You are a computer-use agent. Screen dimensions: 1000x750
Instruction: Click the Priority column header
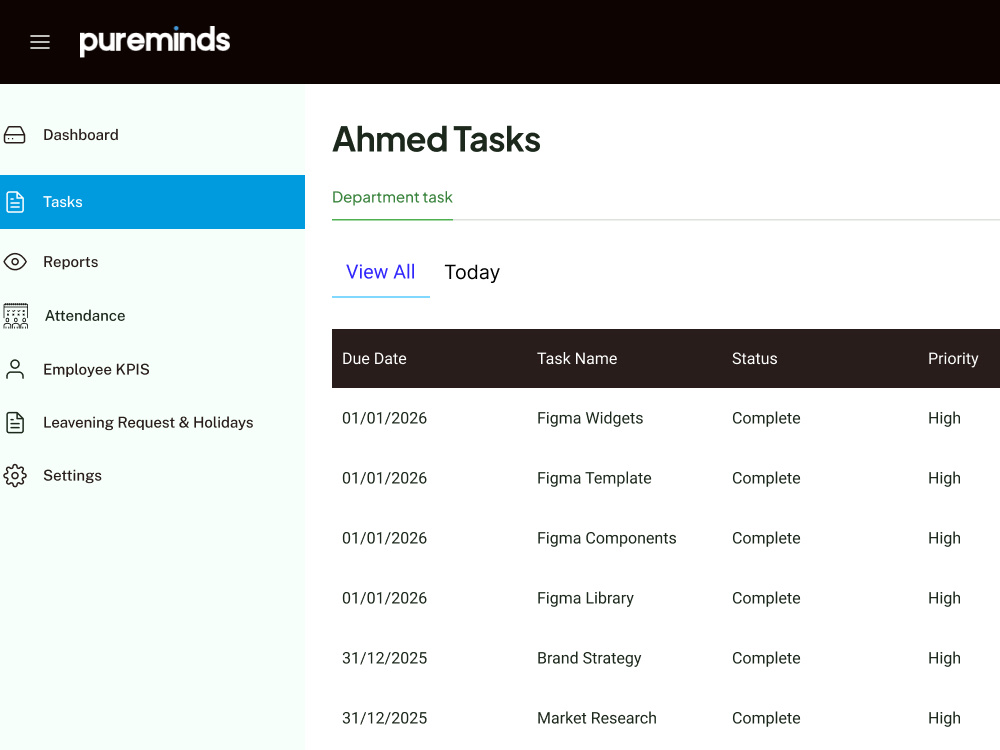point(953,358)
